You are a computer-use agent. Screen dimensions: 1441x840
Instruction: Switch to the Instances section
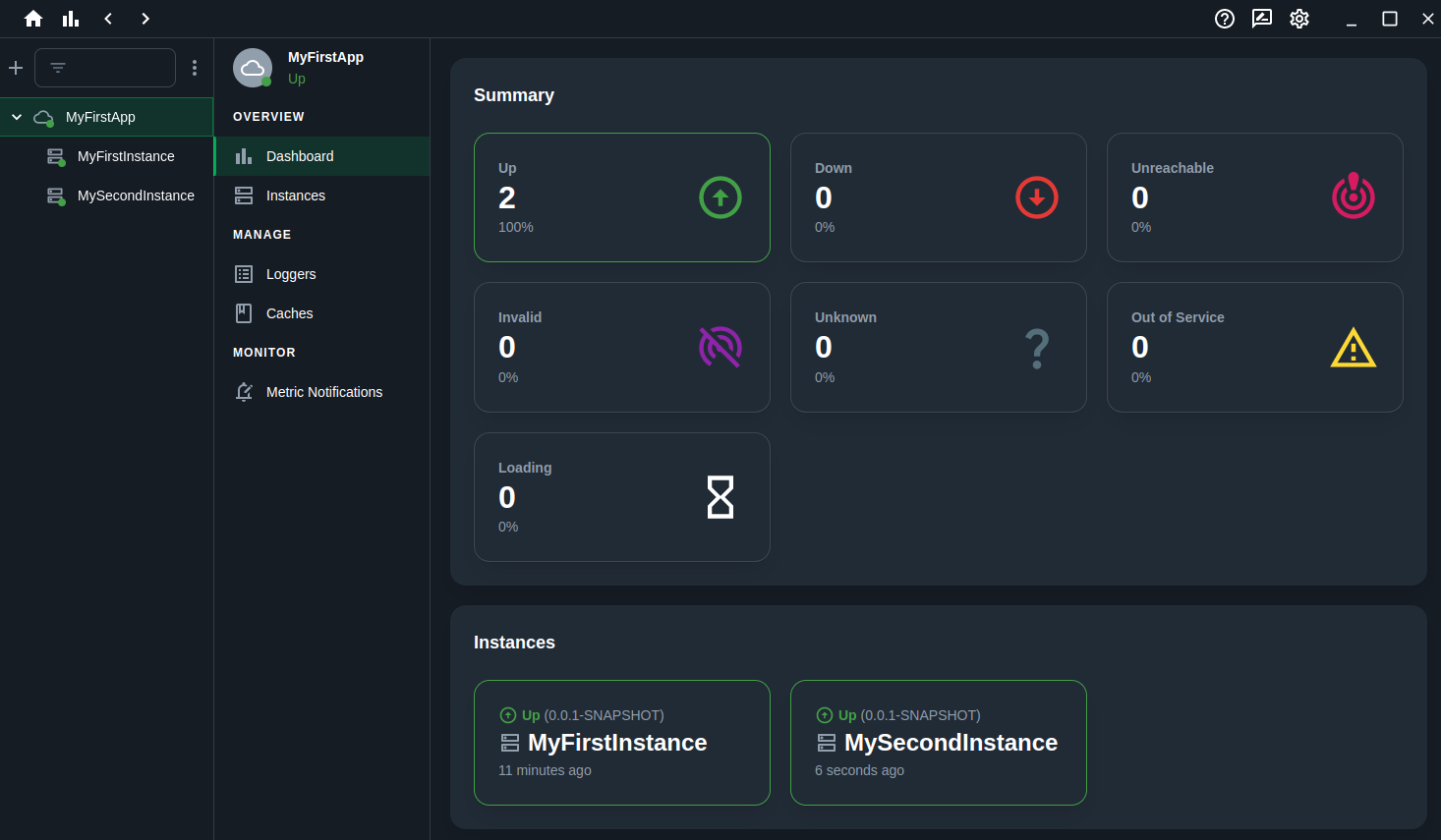click(x=295, y=195)
